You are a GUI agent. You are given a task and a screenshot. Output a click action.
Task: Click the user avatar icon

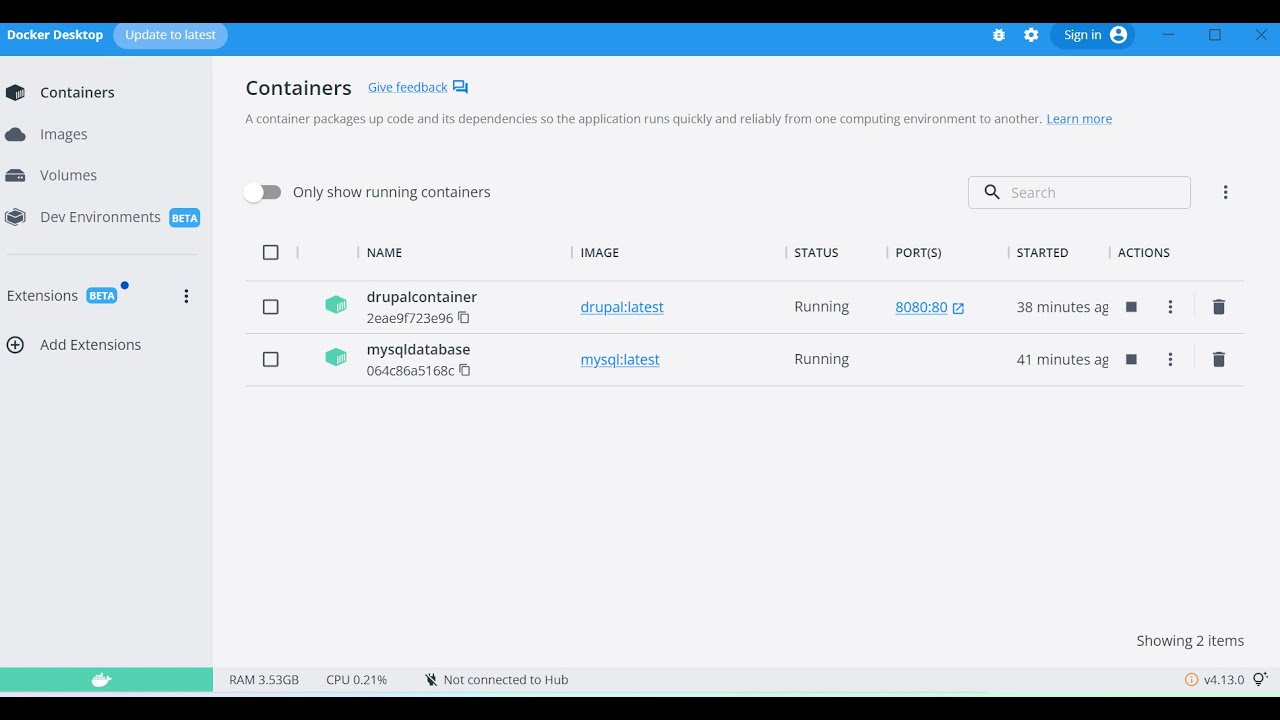tap(1118, 35)
